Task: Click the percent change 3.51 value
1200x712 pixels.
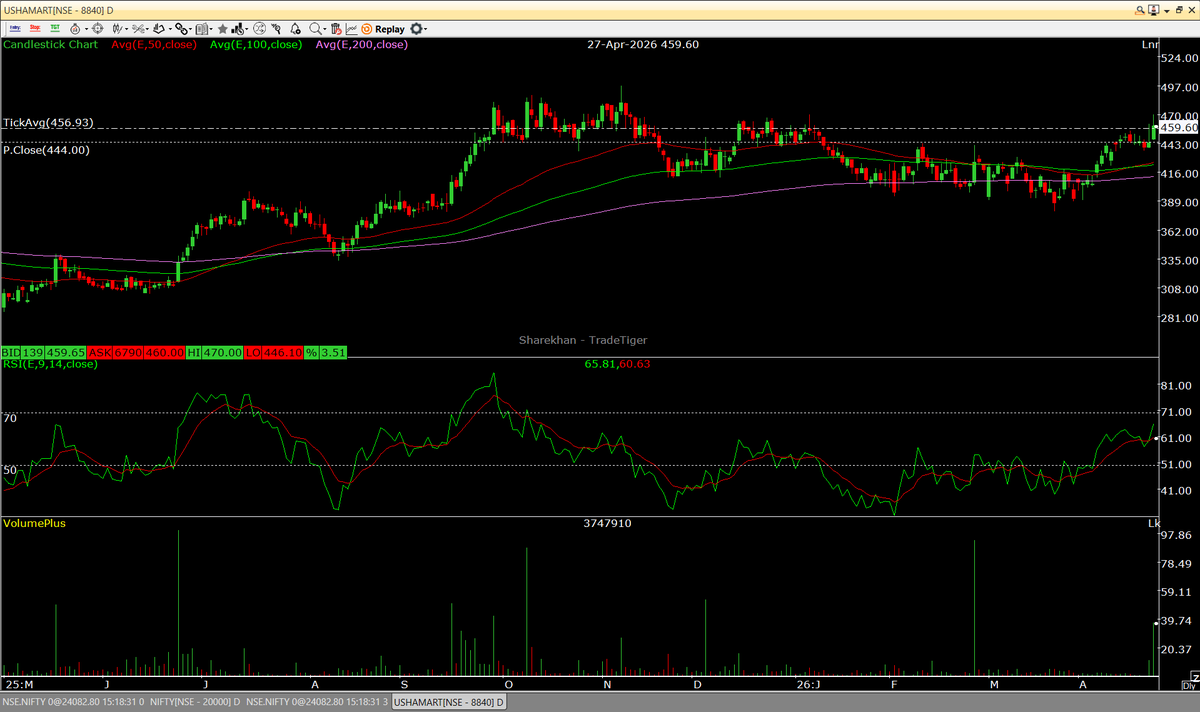Action: click(332, 352)
